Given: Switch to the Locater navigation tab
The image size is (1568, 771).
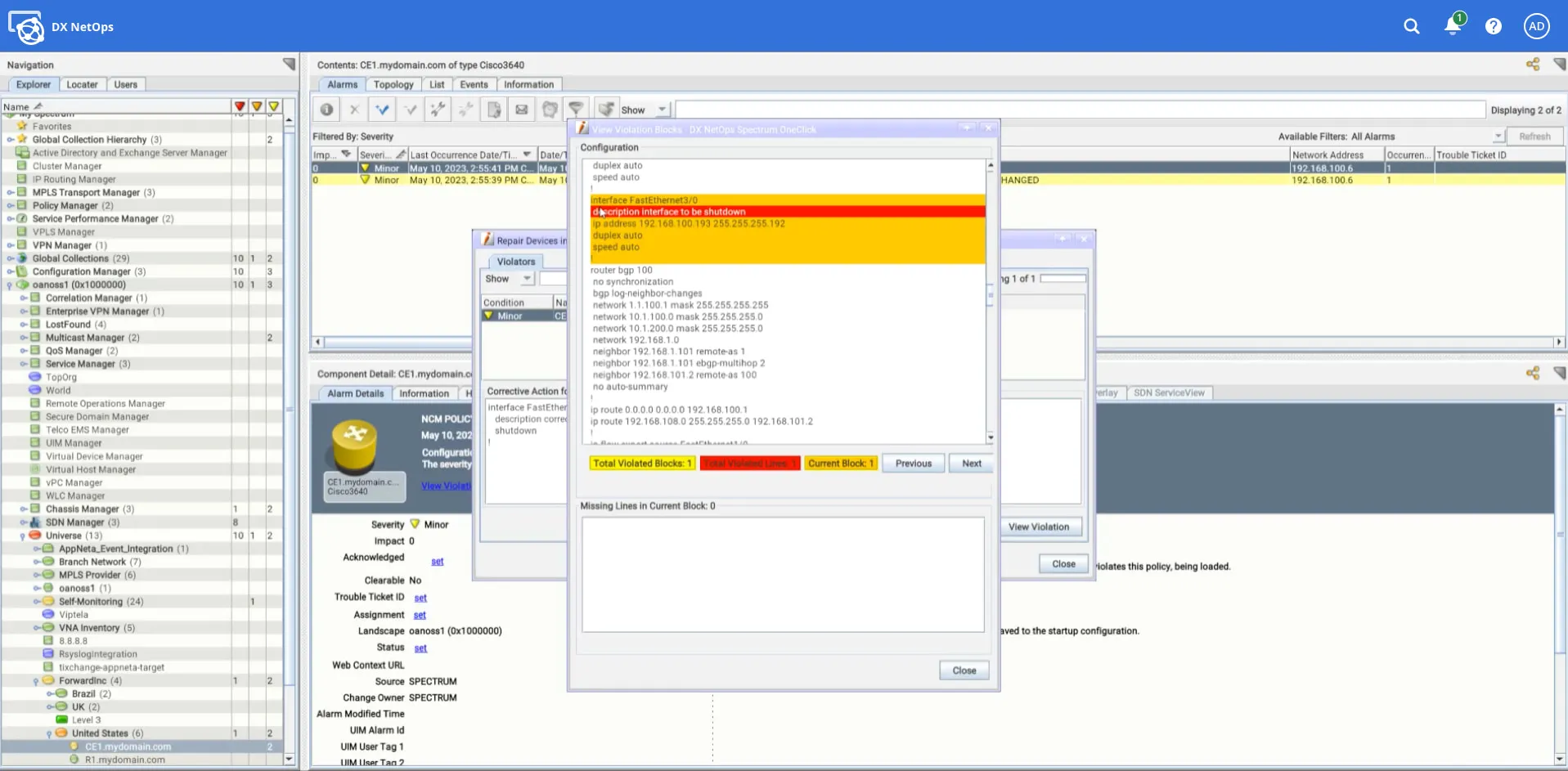Looking at the screenshot, I should (82, 84).
